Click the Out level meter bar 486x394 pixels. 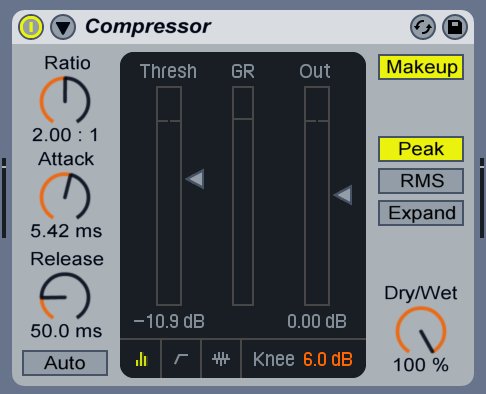317,196
